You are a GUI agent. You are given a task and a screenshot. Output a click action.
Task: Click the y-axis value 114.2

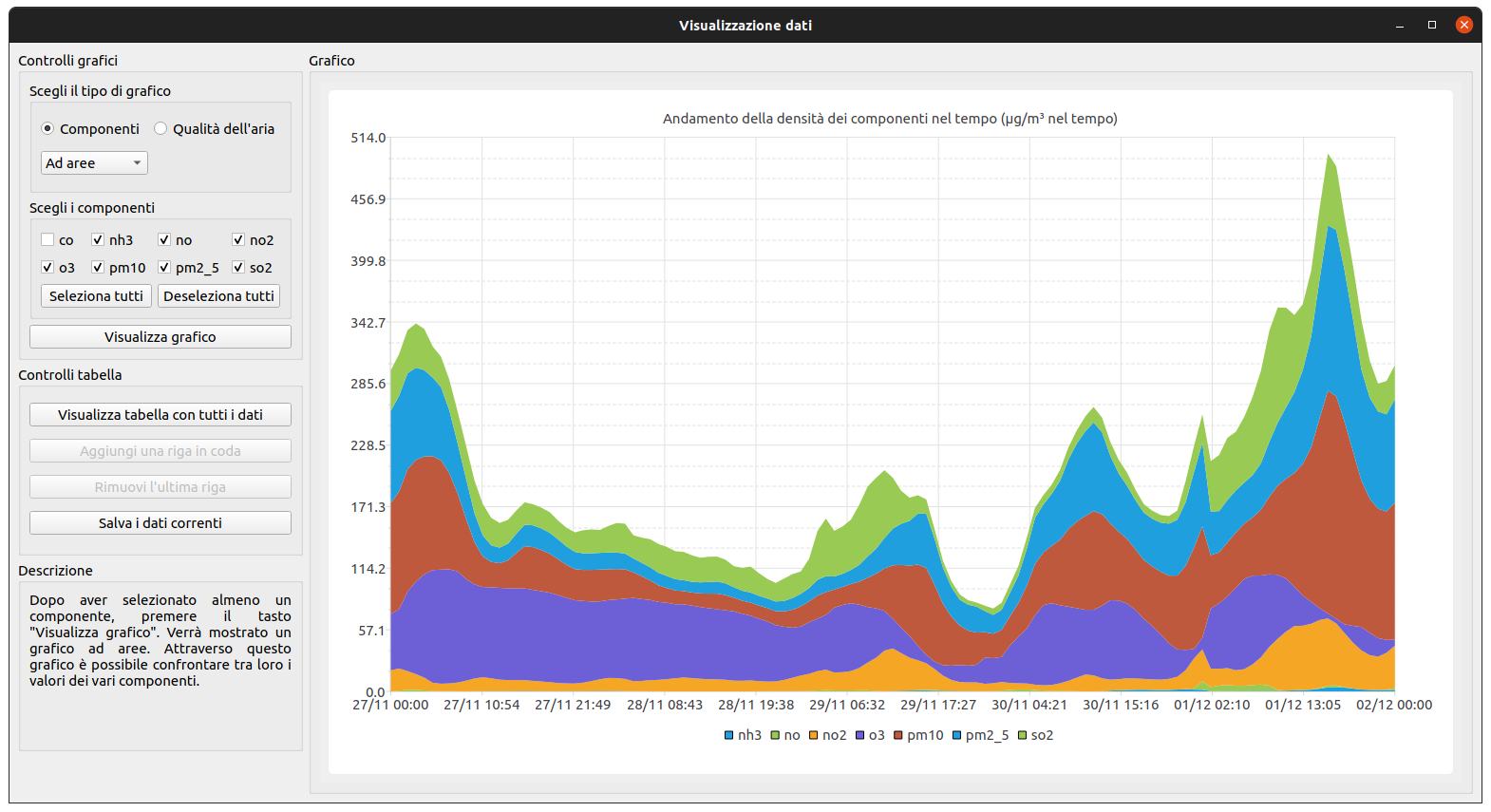coord(368,569)
